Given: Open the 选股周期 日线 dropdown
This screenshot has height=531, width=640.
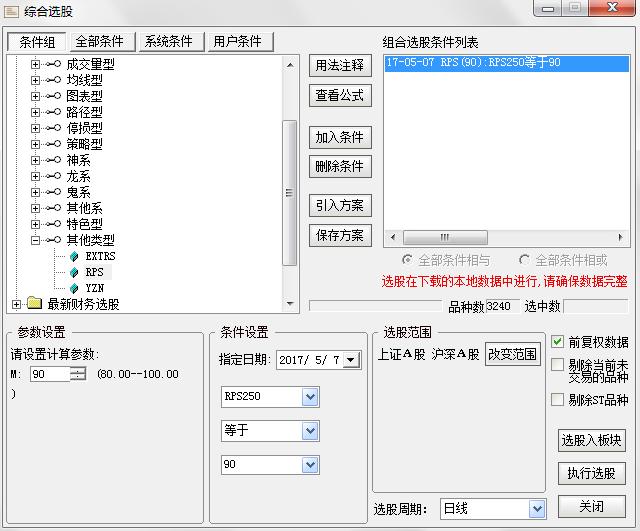Looking at the screenshot, I should pos(537,509).
